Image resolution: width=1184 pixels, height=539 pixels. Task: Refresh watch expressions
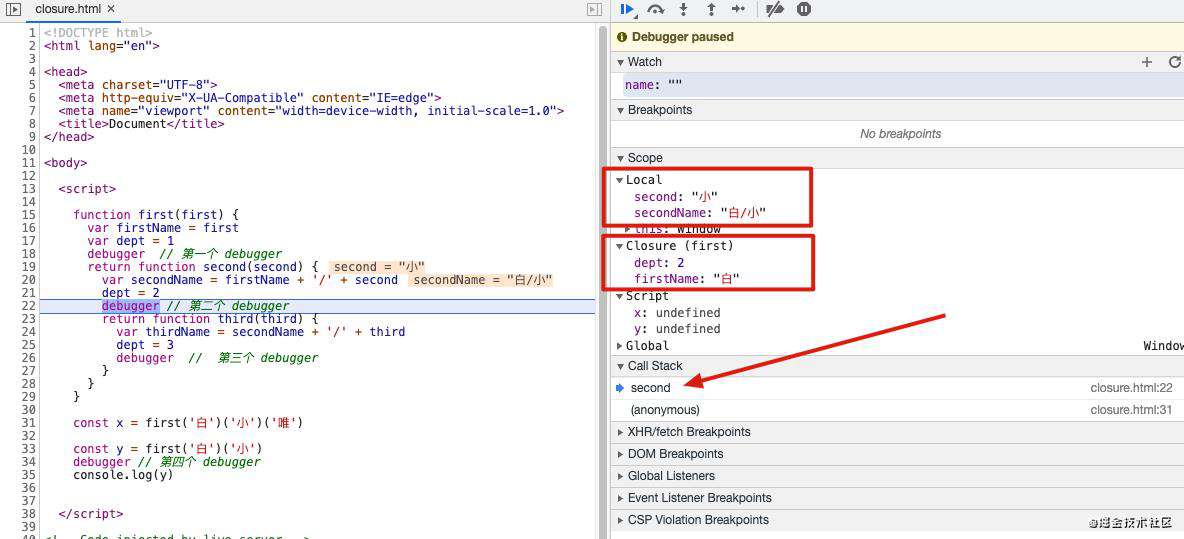[1174, 62]
